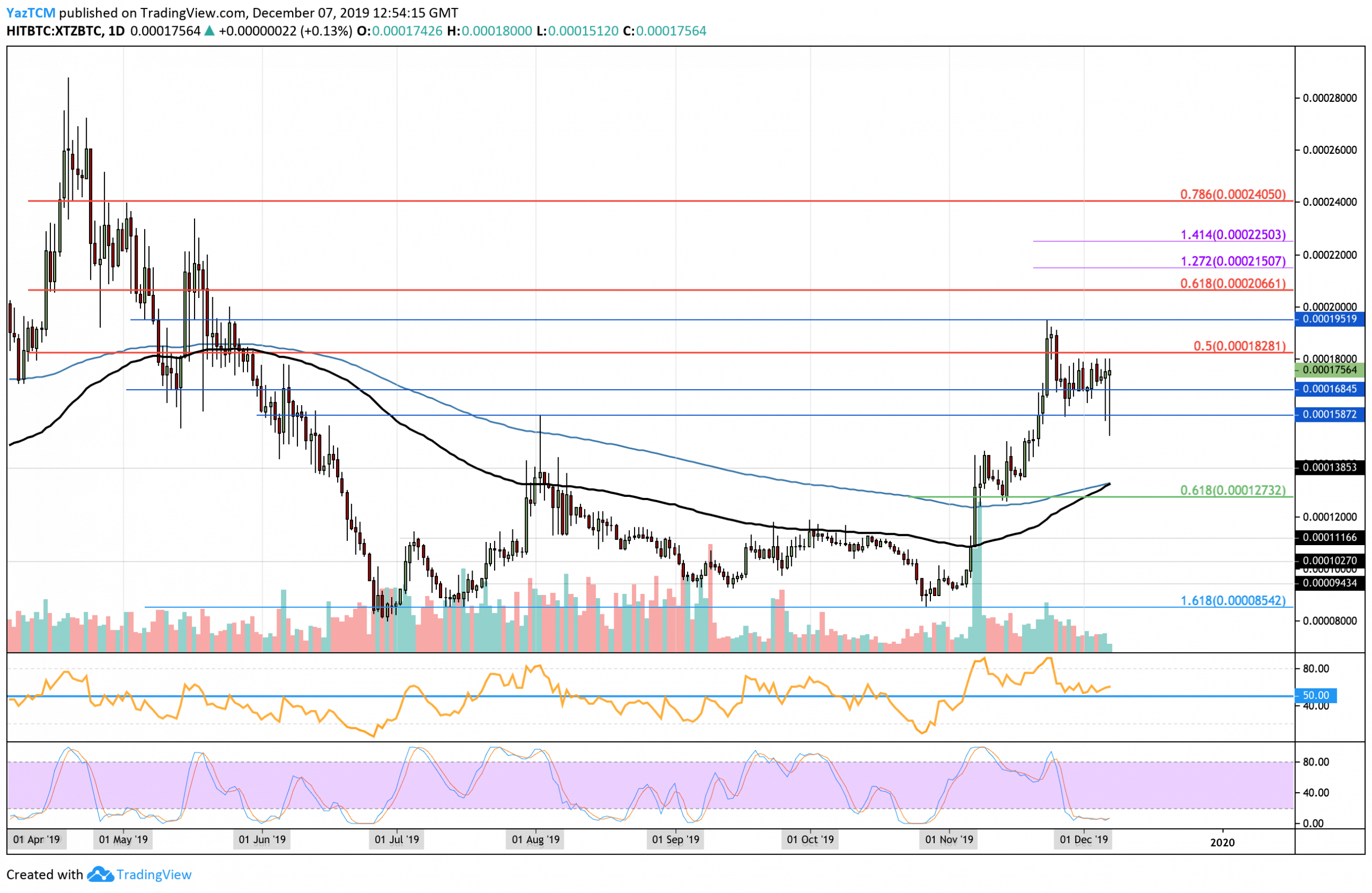Click the 0.00009434 black price tag
Viewport: 1372px width, 893px height.
point(1329,583)
